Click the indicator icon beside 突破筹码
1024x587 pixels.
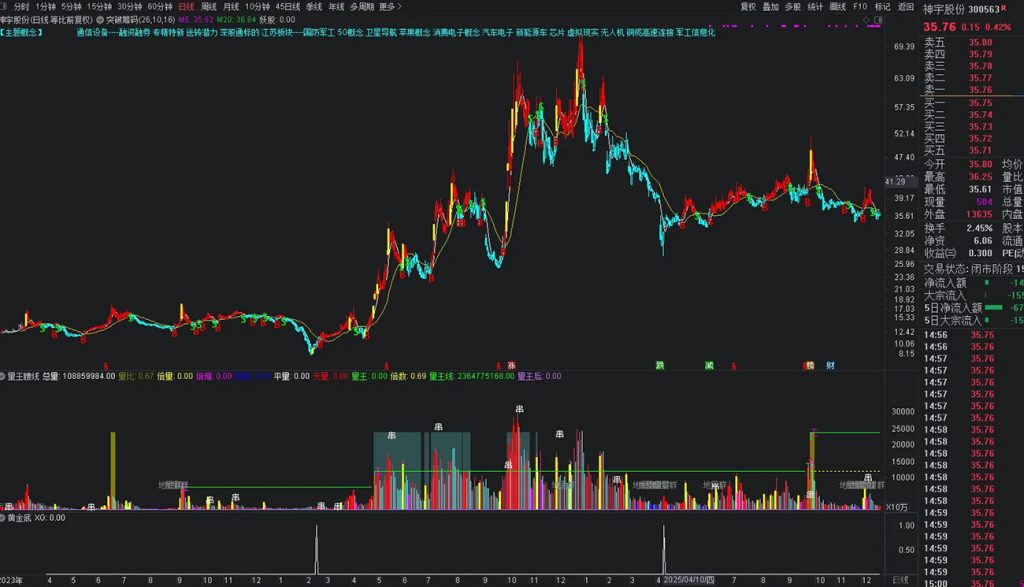[x=100, y=19]
